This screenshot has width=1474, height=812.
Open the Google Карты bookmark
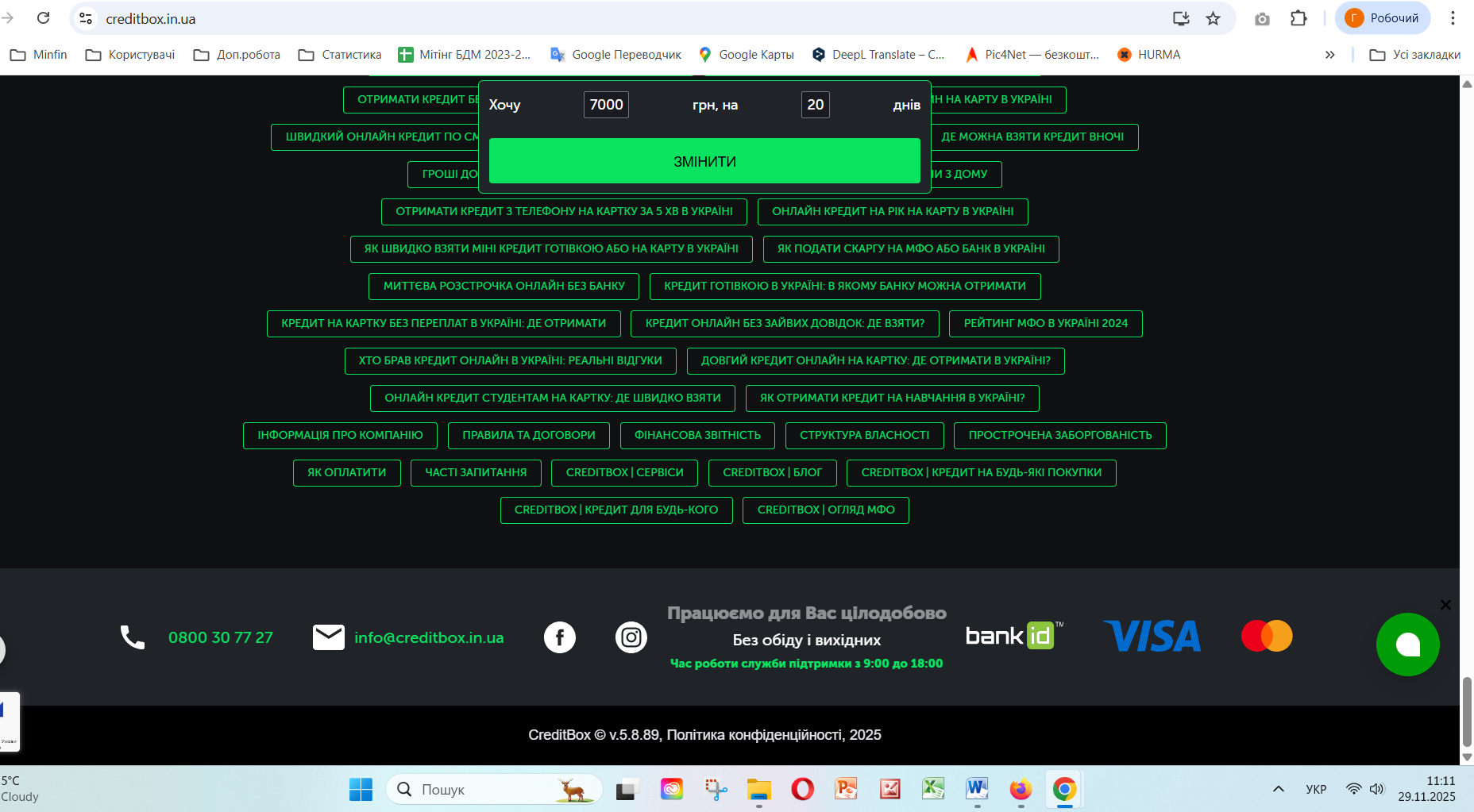click(x=747, y=55)
